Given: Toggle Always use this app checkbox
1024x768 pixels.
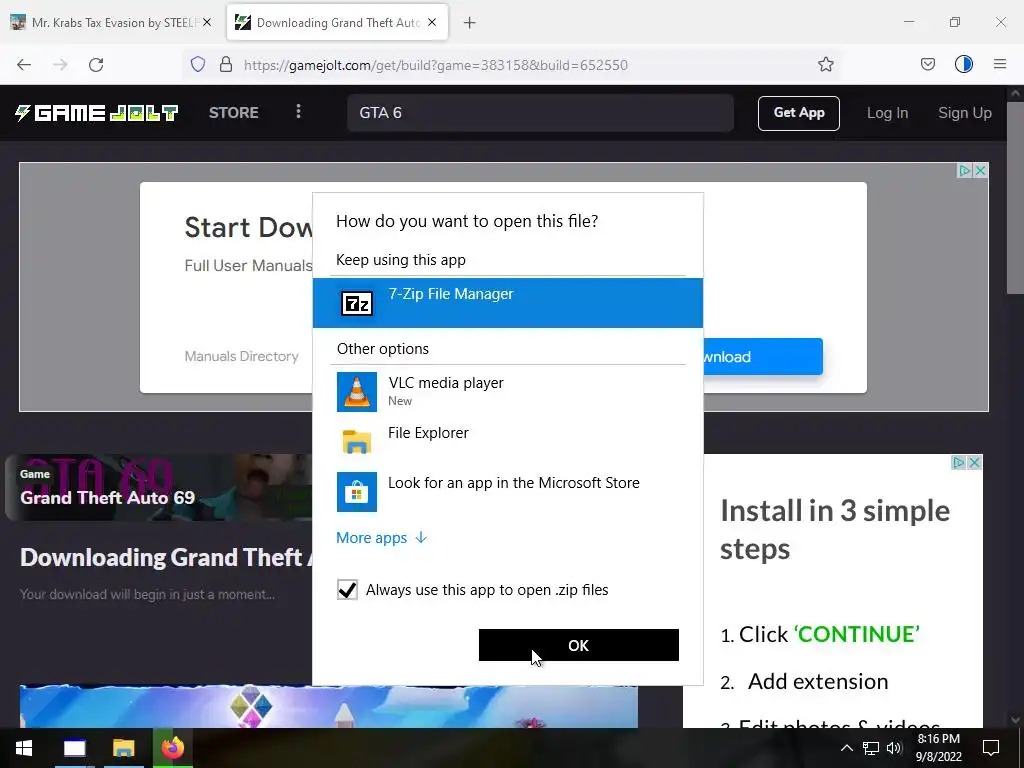Looking at the screenshot, I should (347, 590).
